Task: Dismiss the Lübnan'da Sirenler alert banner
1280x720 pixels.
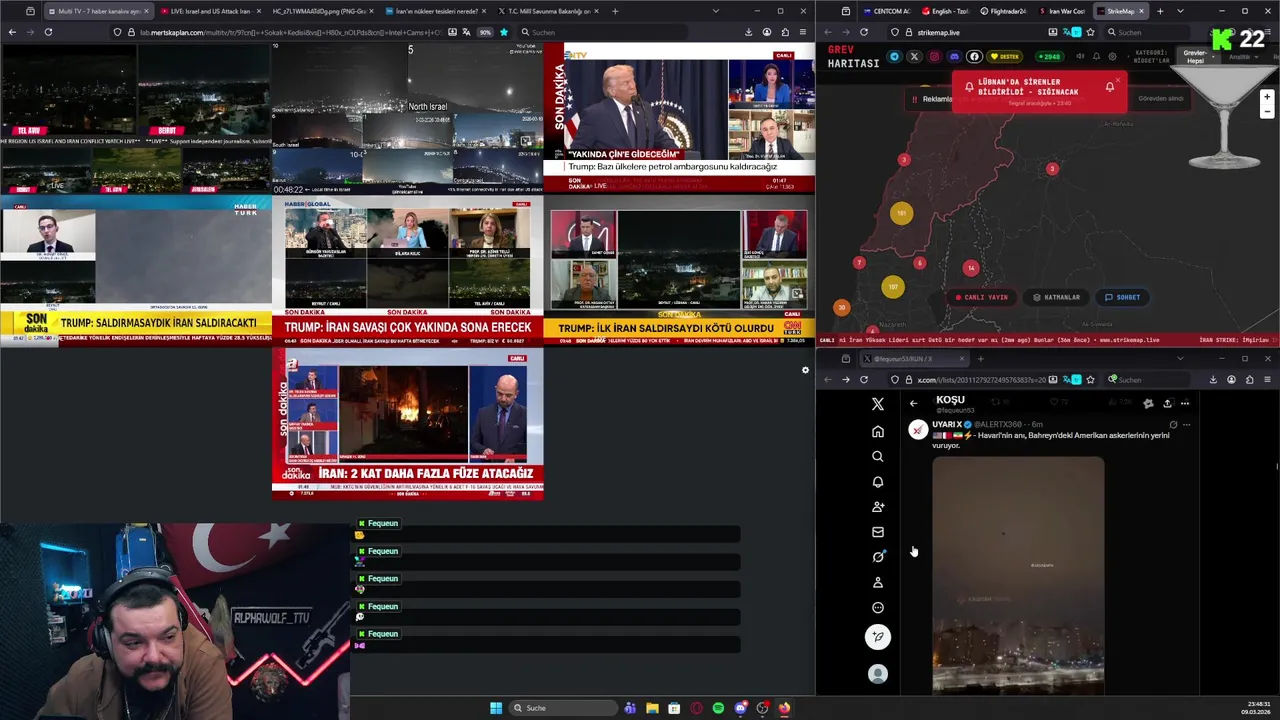Action: click(x=1117, y=79)
